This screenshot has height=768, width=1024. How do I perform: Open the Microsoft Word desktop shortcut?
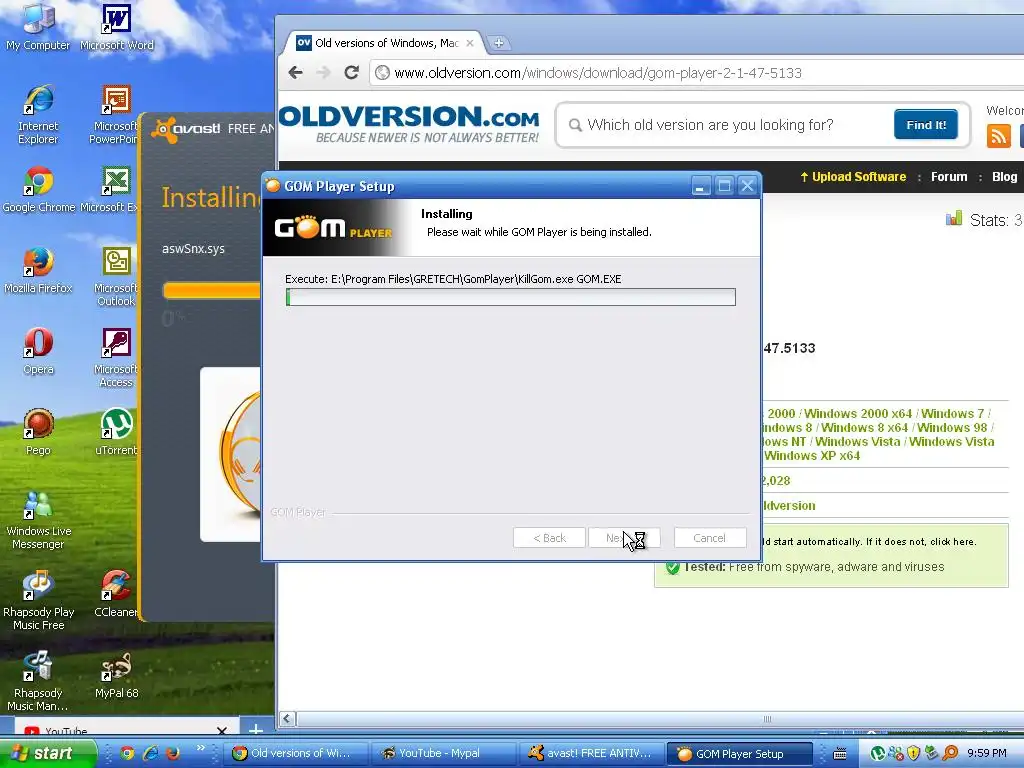tap(116, 26)
